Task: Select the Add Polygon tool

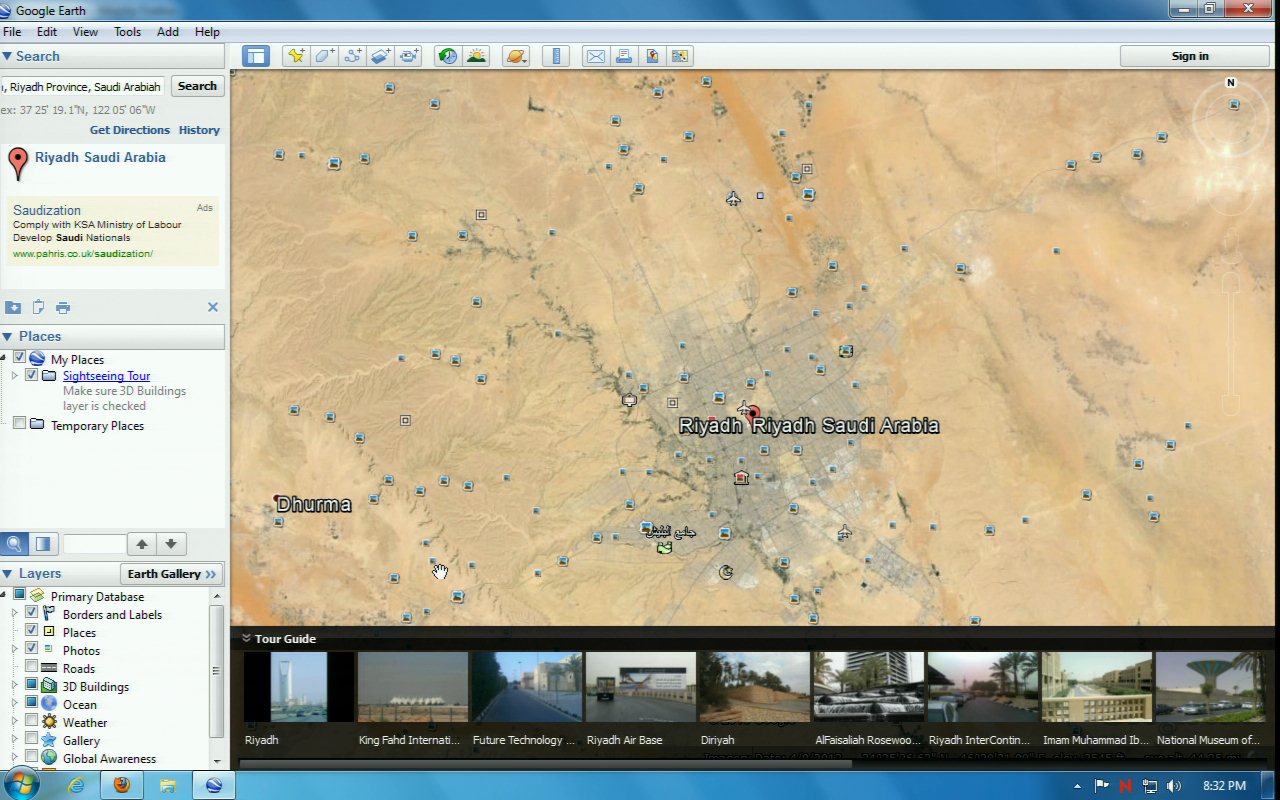Action: 324,56
